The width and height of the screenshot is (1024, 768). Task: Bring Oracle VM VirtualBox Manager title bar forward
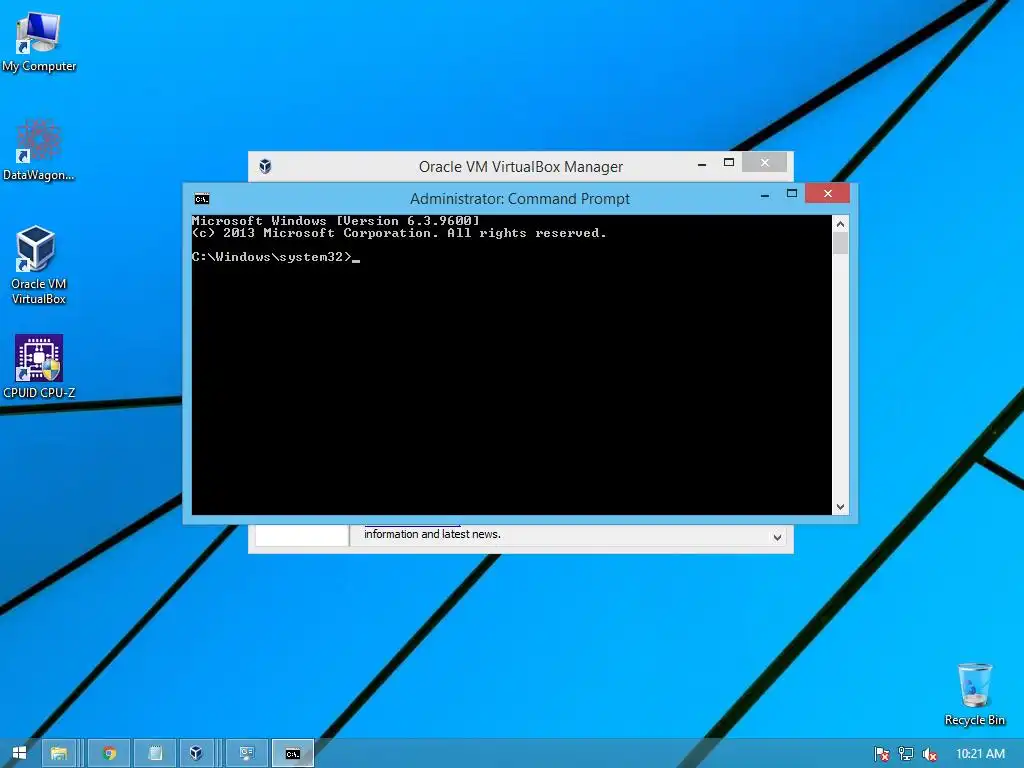point(520,167)
